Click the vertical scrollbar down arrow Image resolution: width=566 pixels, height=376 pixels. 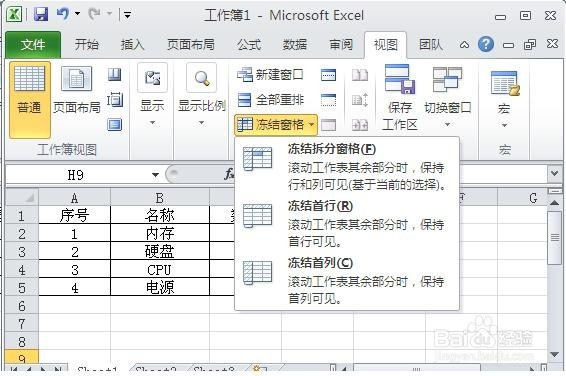tap(555, 354)
